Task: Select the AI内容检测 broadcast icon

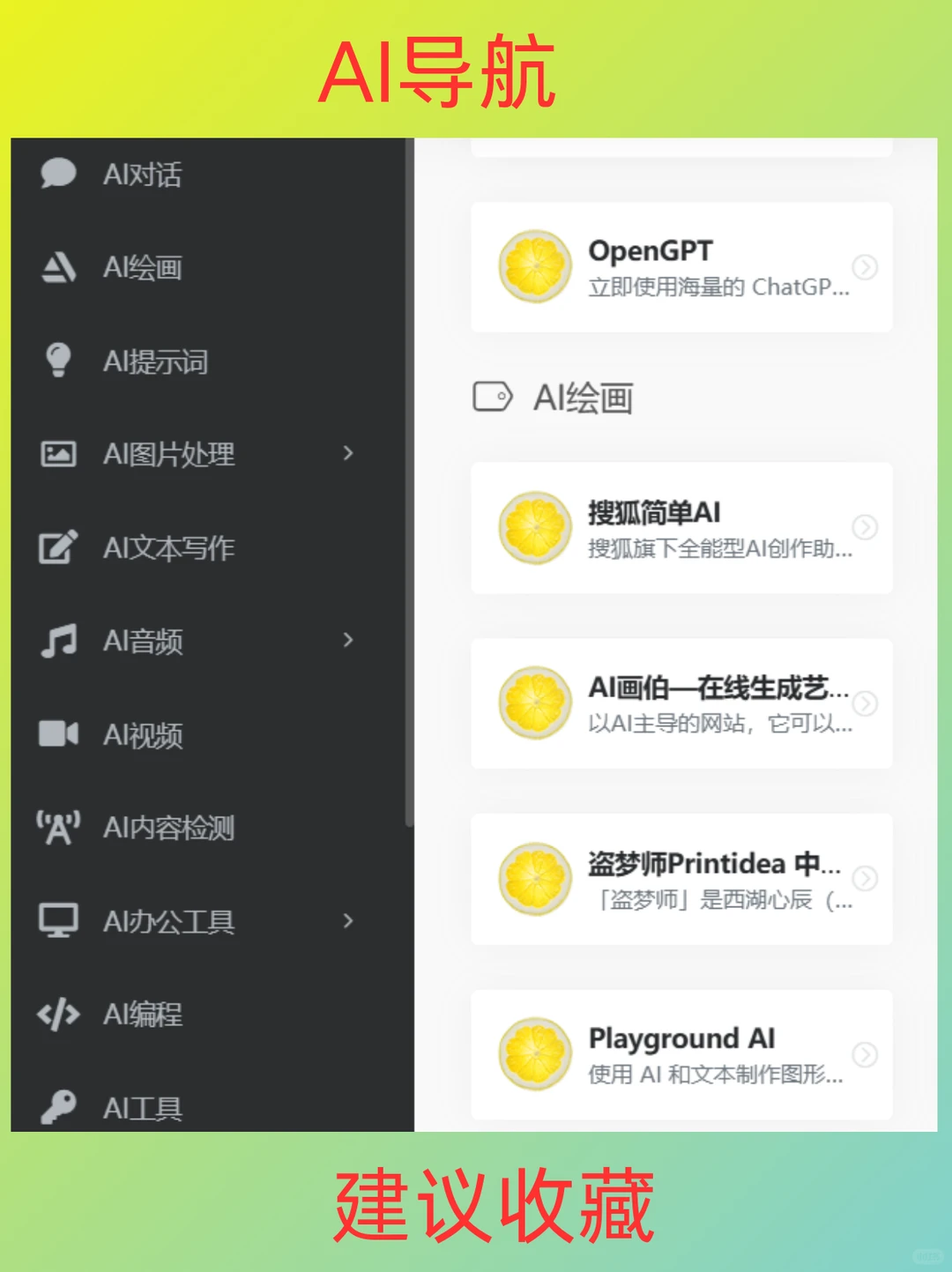Action: (x=57, y=829)
